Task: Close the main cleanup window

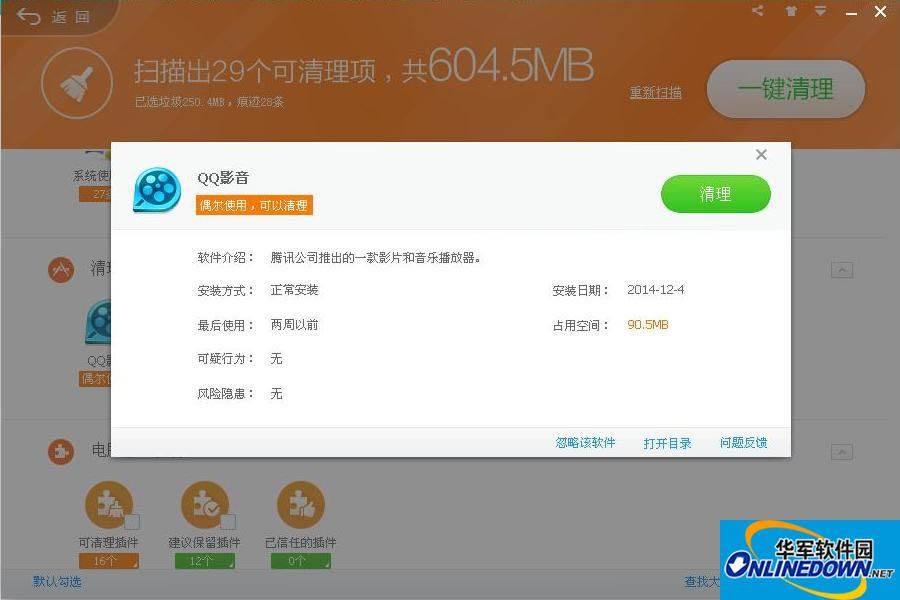Action: coord(880,11)
